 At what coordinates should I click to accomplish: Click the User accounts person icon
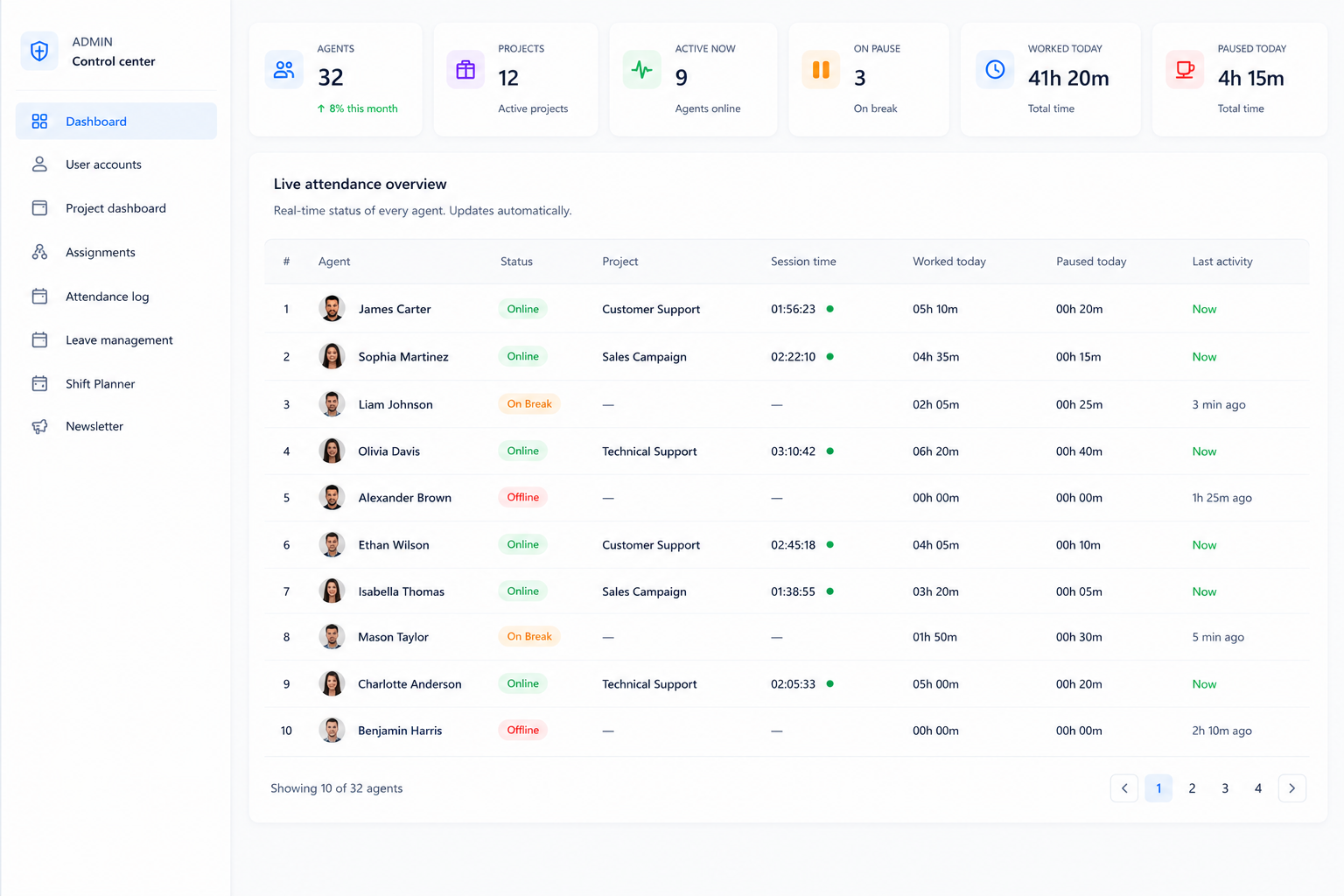pyautogui.click(x=39, y=164)
